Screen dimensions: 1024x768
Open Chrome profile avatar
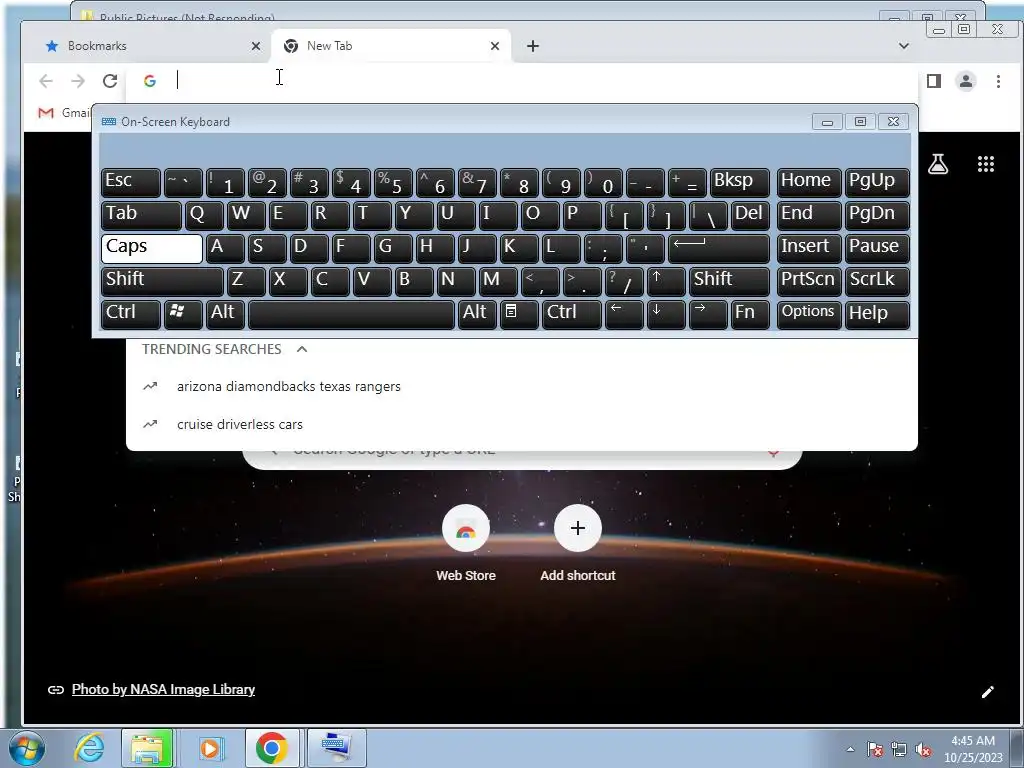click(x=966, y=81)
